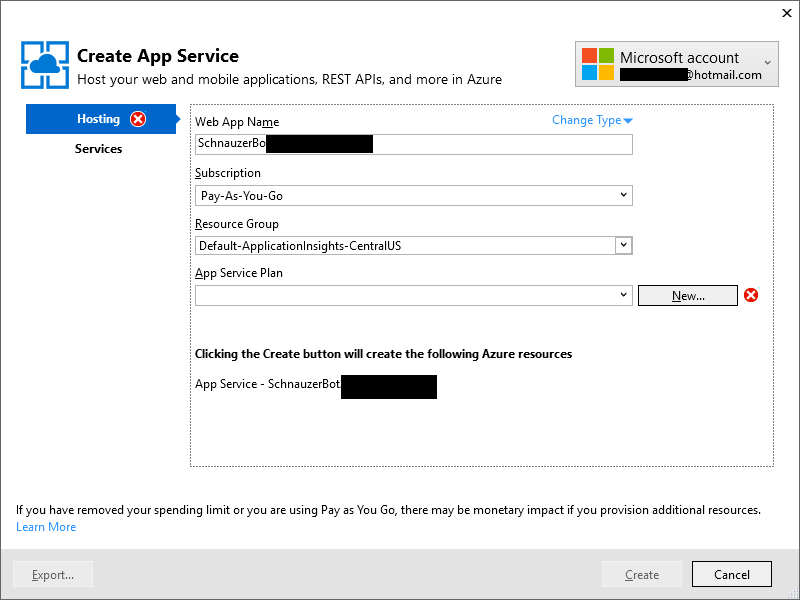The image size is (800, 600).
Task: Select the Hosting tab
Action: tap(101, 119)
